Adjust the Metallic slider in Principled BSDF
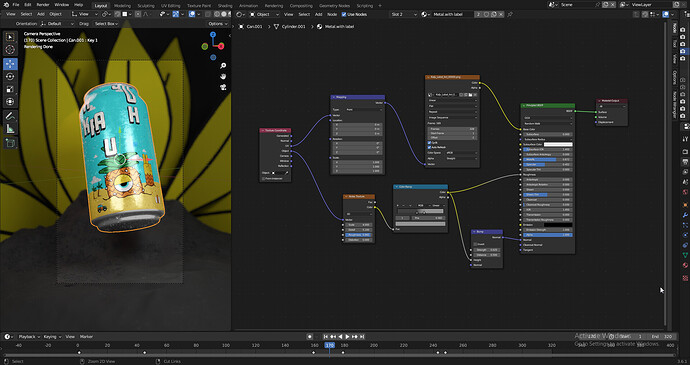This screenshot has width=690, height=365. tap(547, 159)
